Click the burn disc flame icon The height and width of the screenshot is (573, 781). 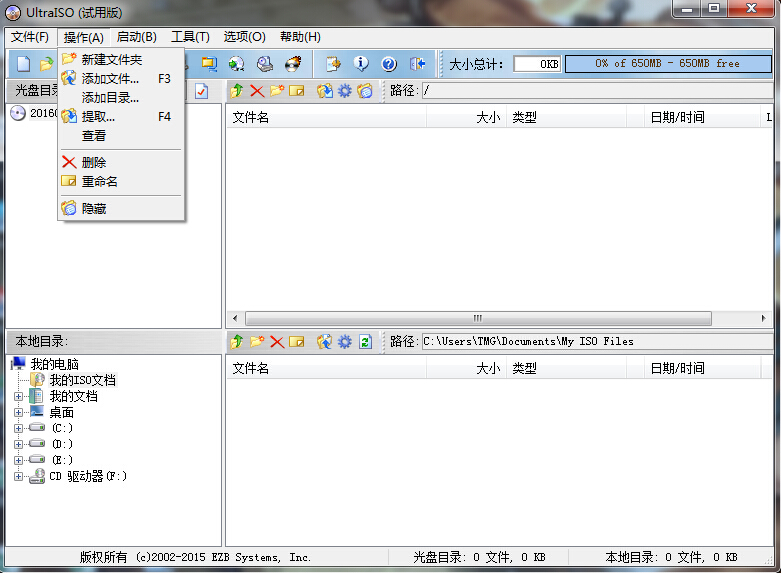coord(293,64)
